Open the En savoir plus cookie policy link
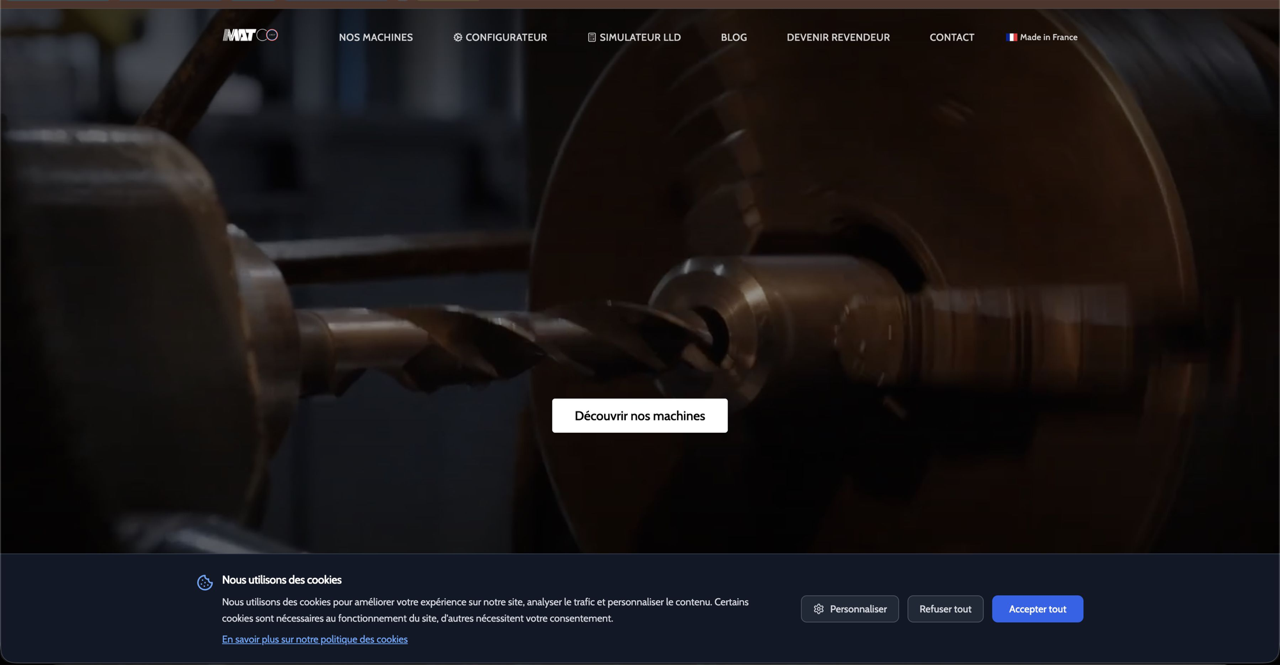Screen dimensions: 1280x665 315,639
